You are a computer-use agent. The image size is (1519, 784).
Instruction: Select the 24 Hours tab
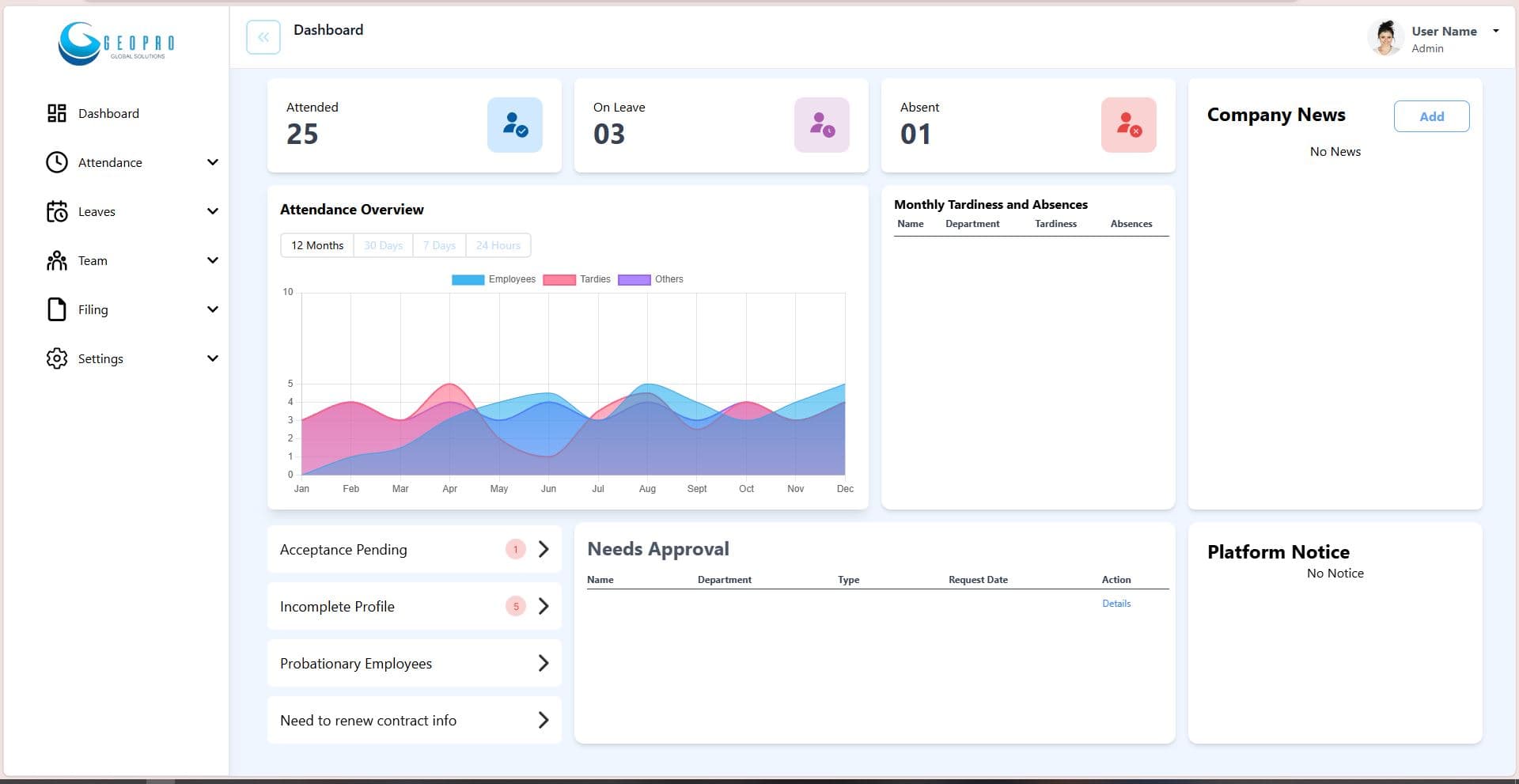498,245
